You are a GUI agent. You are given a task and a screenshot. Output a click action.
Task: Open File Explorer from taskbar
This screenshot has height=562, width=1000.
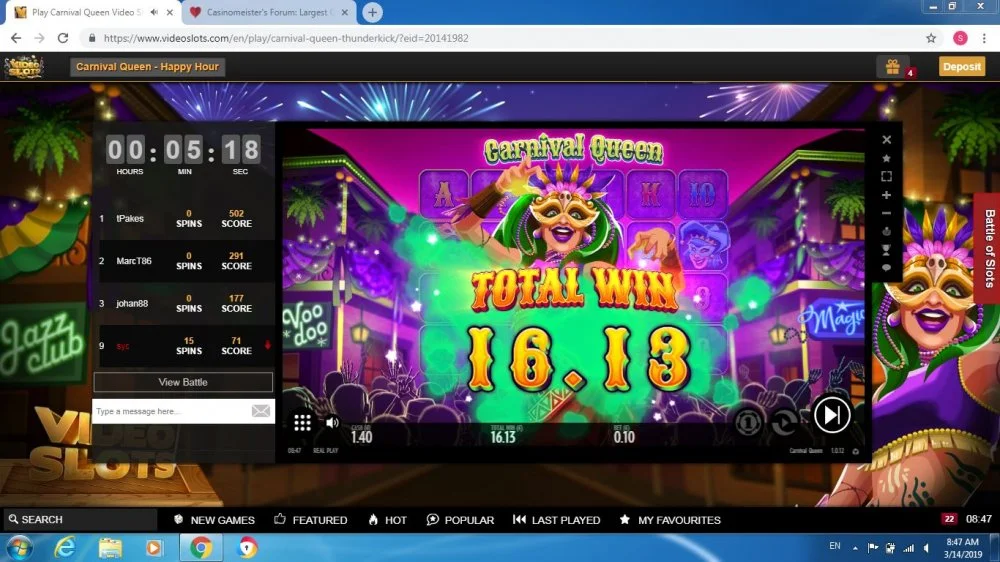click(x=110, y=548)
